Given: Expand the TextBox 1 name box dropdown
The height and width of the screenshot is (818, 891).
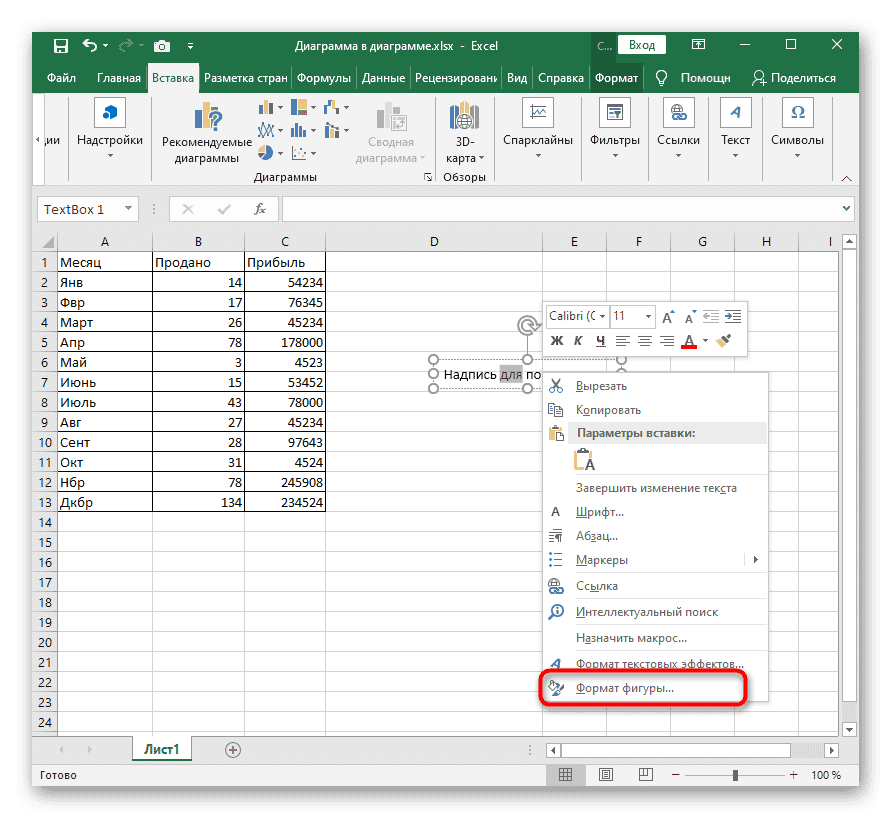Looking at the screenshot, I should click(x=129, y=209).
